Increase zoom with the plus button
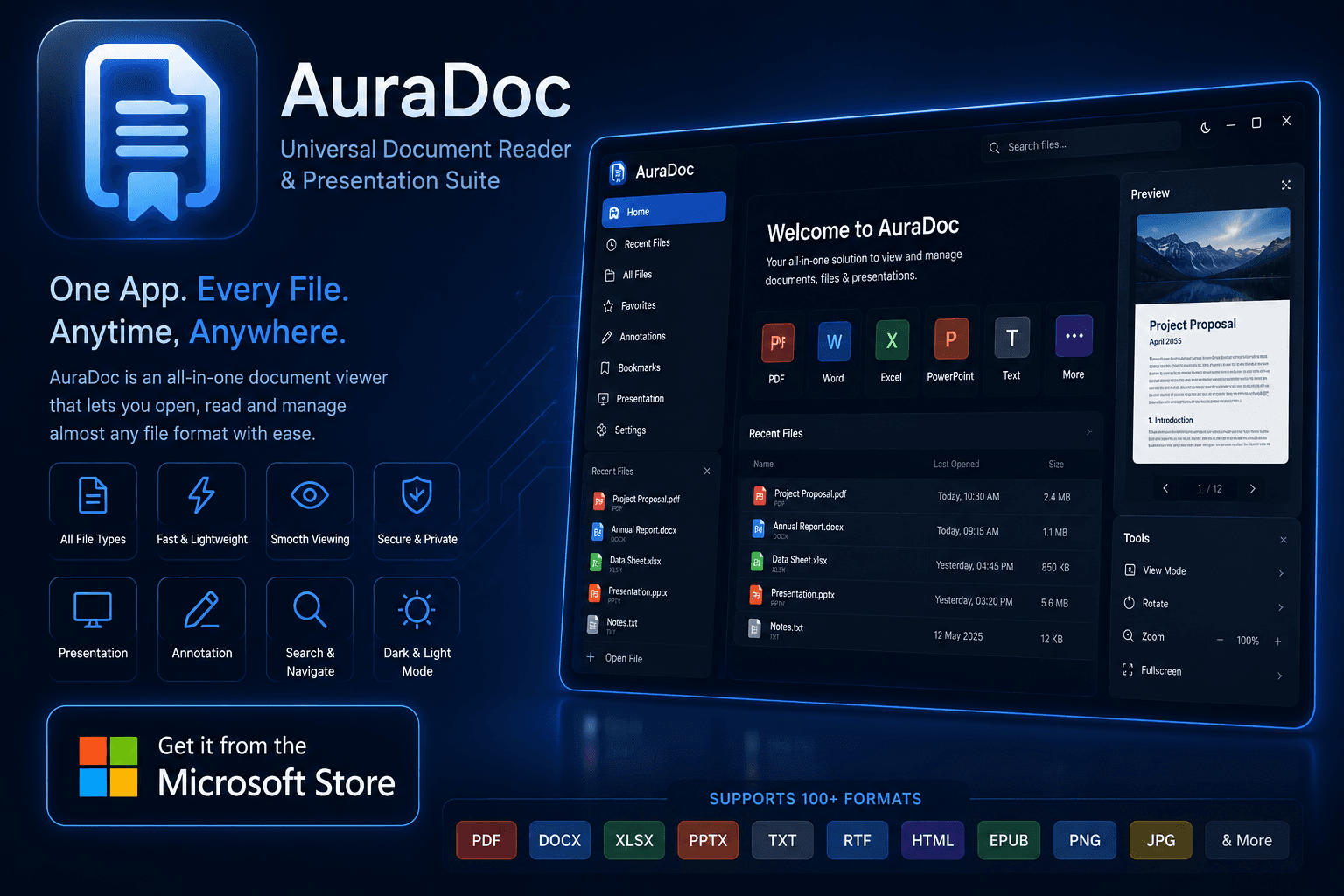 tap(1278, 641)
